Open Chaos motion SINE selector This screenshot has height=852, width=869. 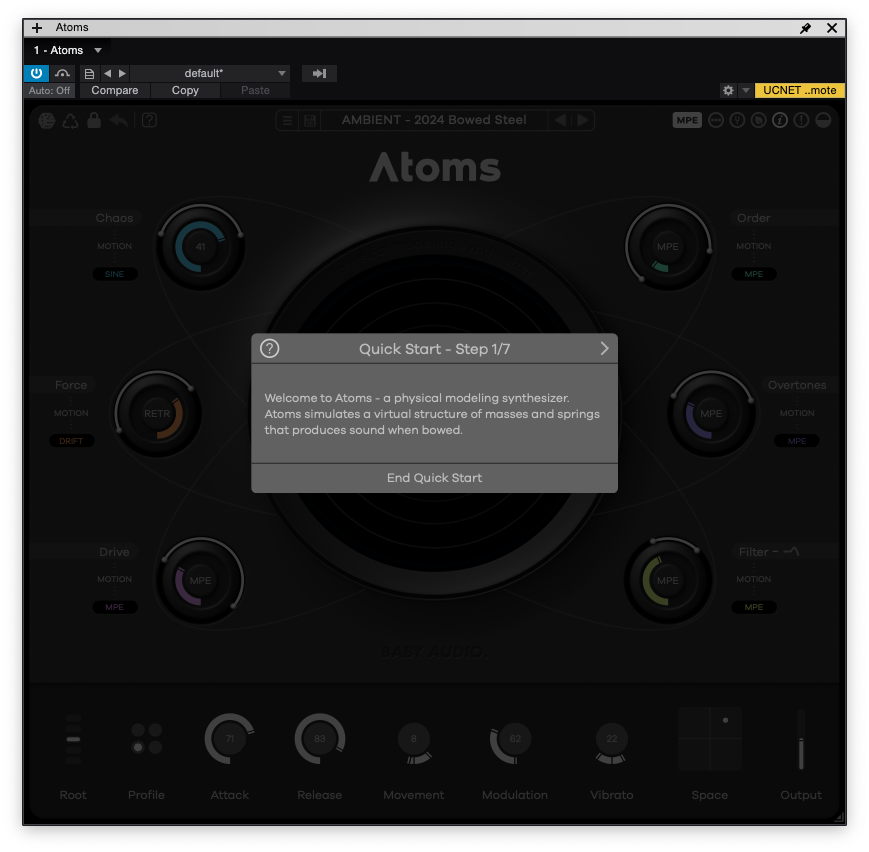tap(115, 274)
